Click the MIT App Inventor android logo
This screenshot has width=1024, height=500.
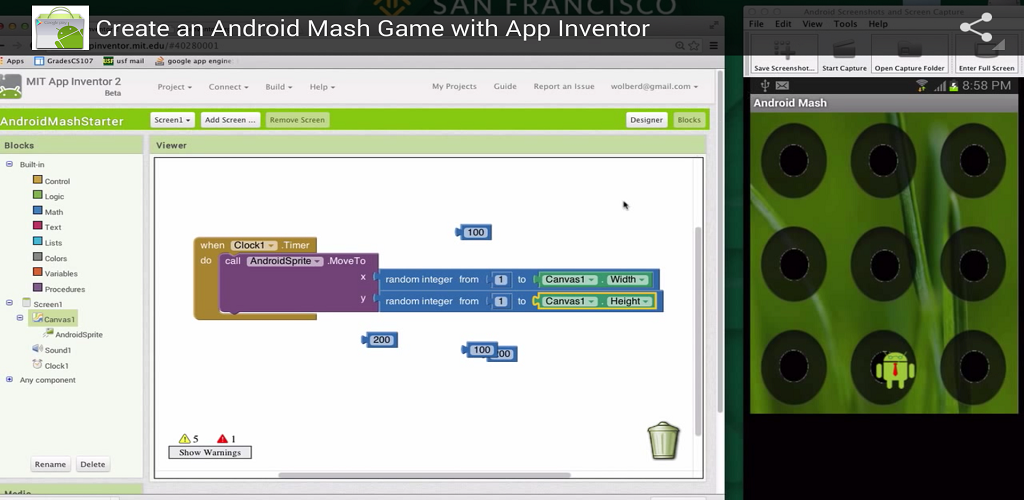[x=10, y=87]
